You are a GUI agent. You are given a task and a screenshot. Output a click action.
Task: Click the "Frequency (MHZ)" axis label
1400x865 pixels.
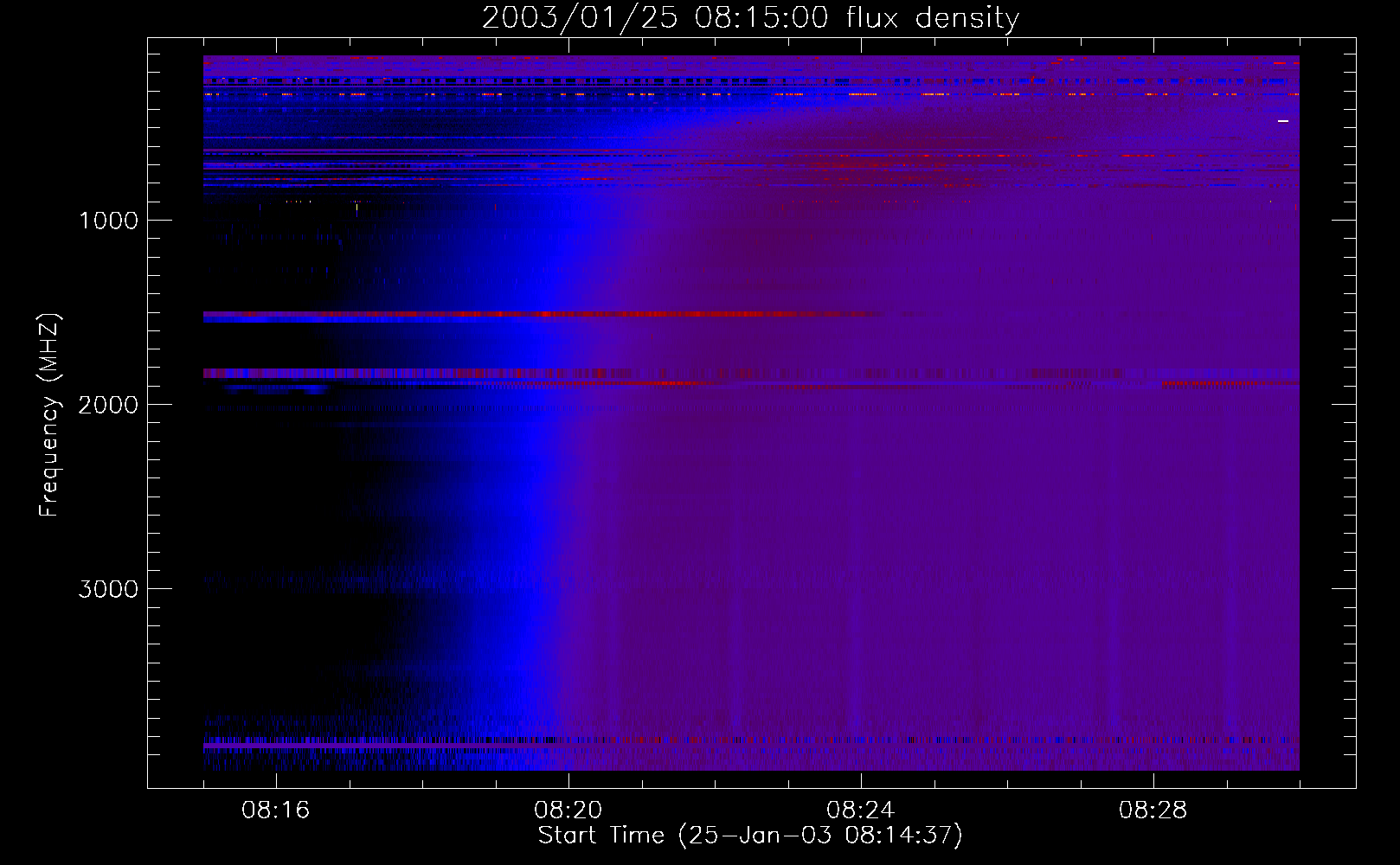click(50, 415)
